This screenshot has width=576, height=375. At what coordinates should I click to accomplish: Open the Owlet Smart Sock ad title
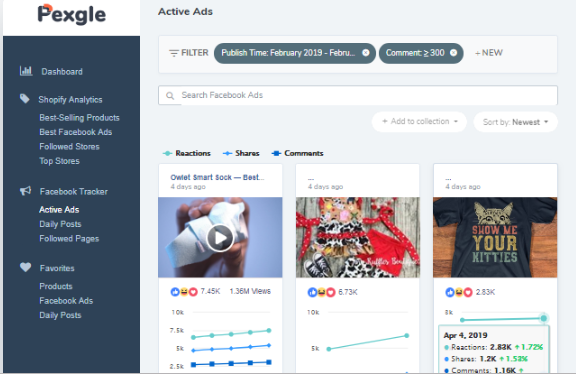(x=217, y=177)
